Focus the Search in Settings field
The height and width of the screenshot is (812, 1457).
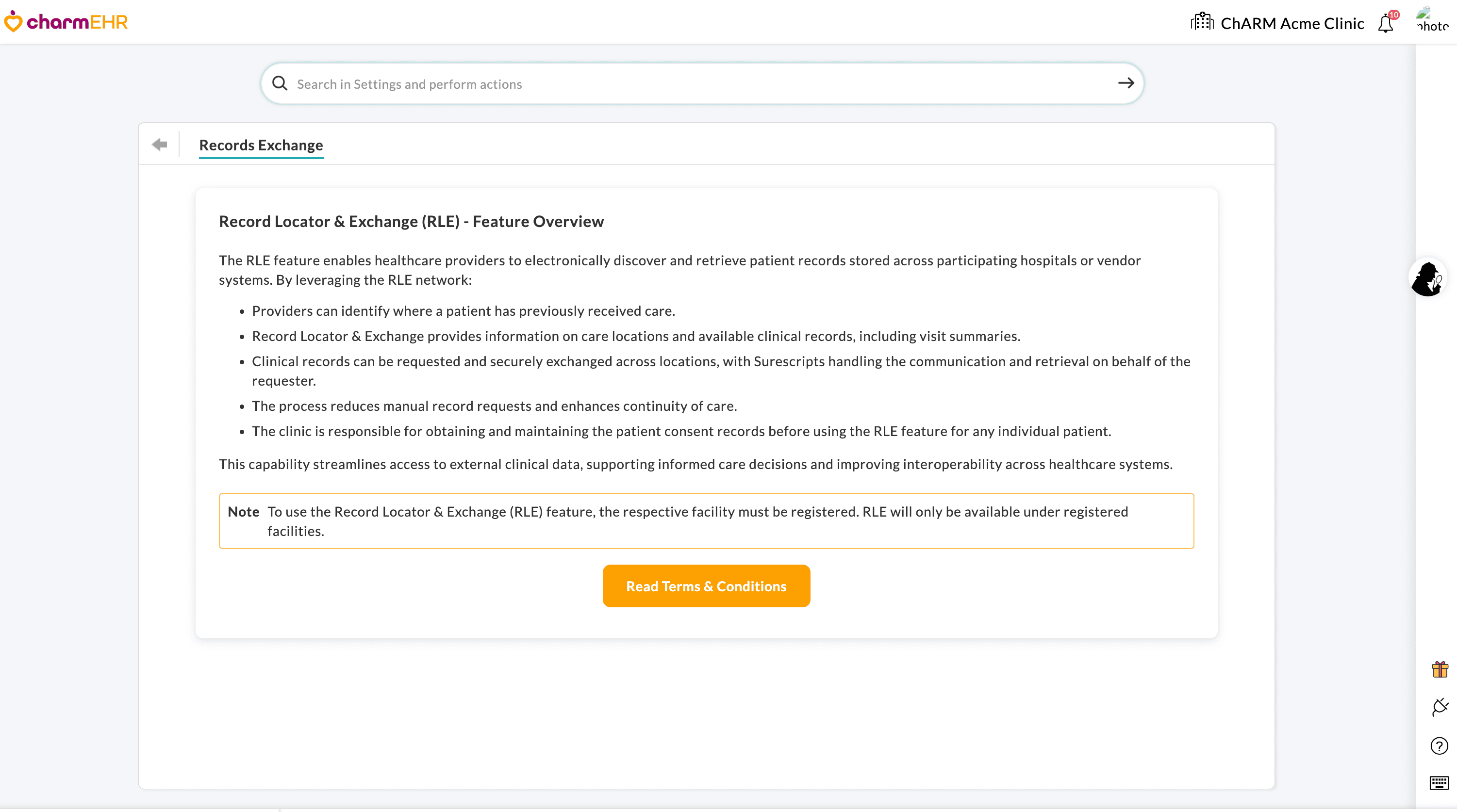pos(679,84)
